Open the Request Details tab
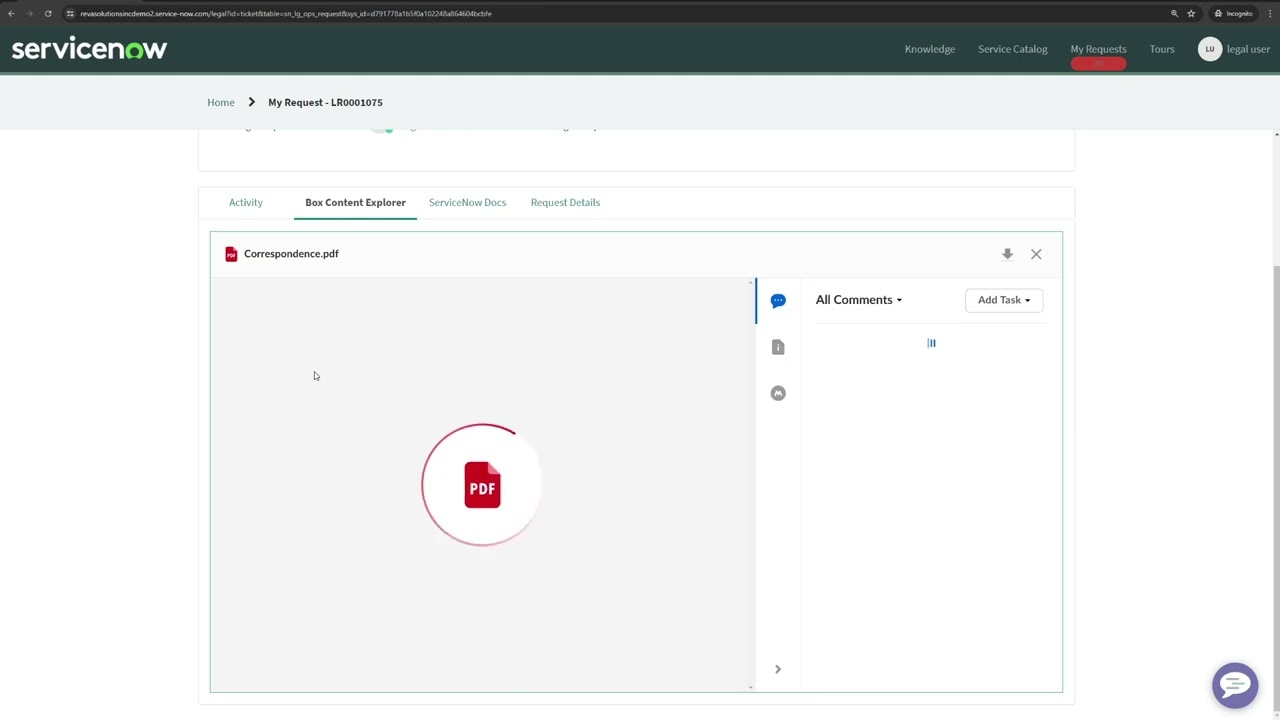Screen dimensions: 1280x720 pos(565,202)
